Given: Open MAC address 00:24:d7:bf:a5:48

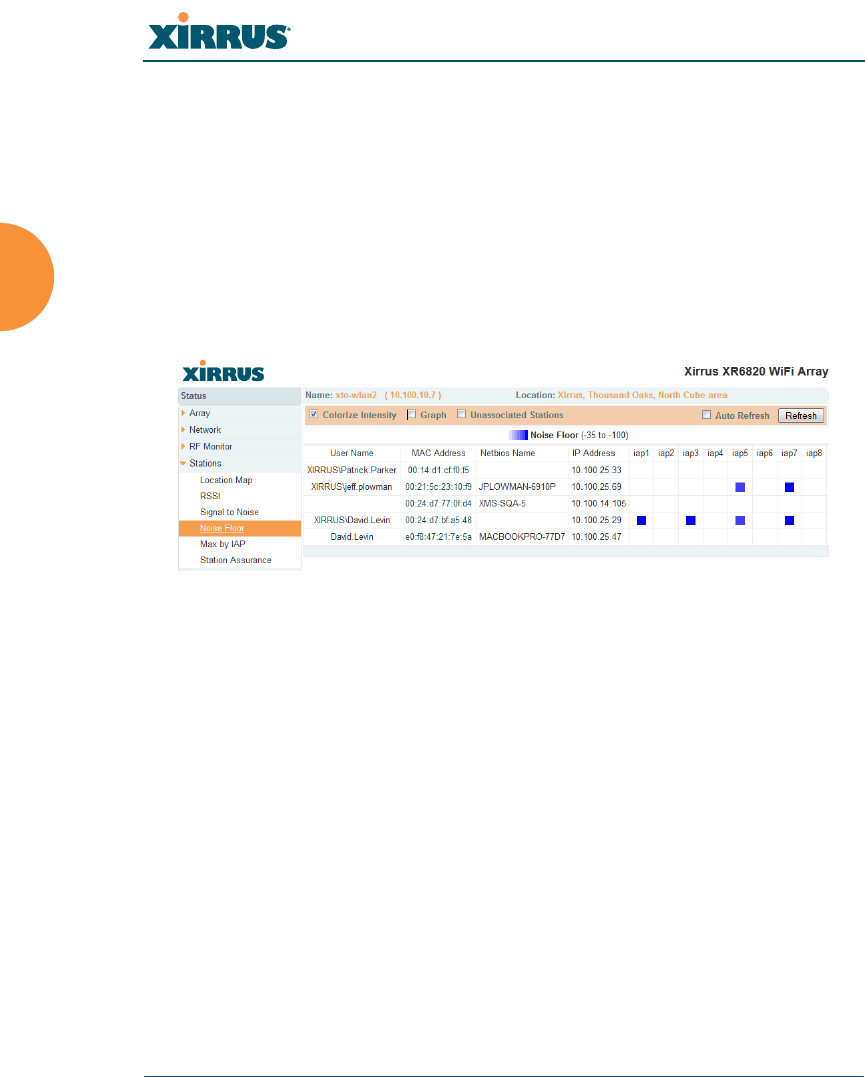Looking at the screenshot, I should pyautogui.click(x=438, y=520).
